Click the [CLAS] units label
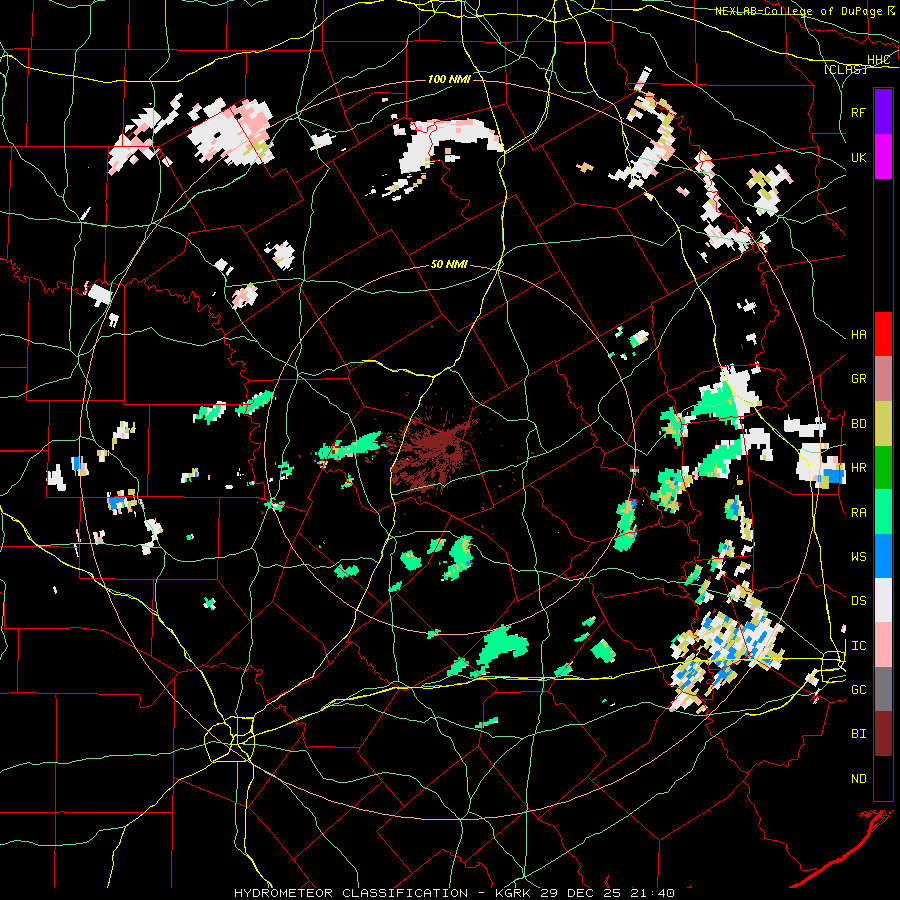 tap(845, 69)
